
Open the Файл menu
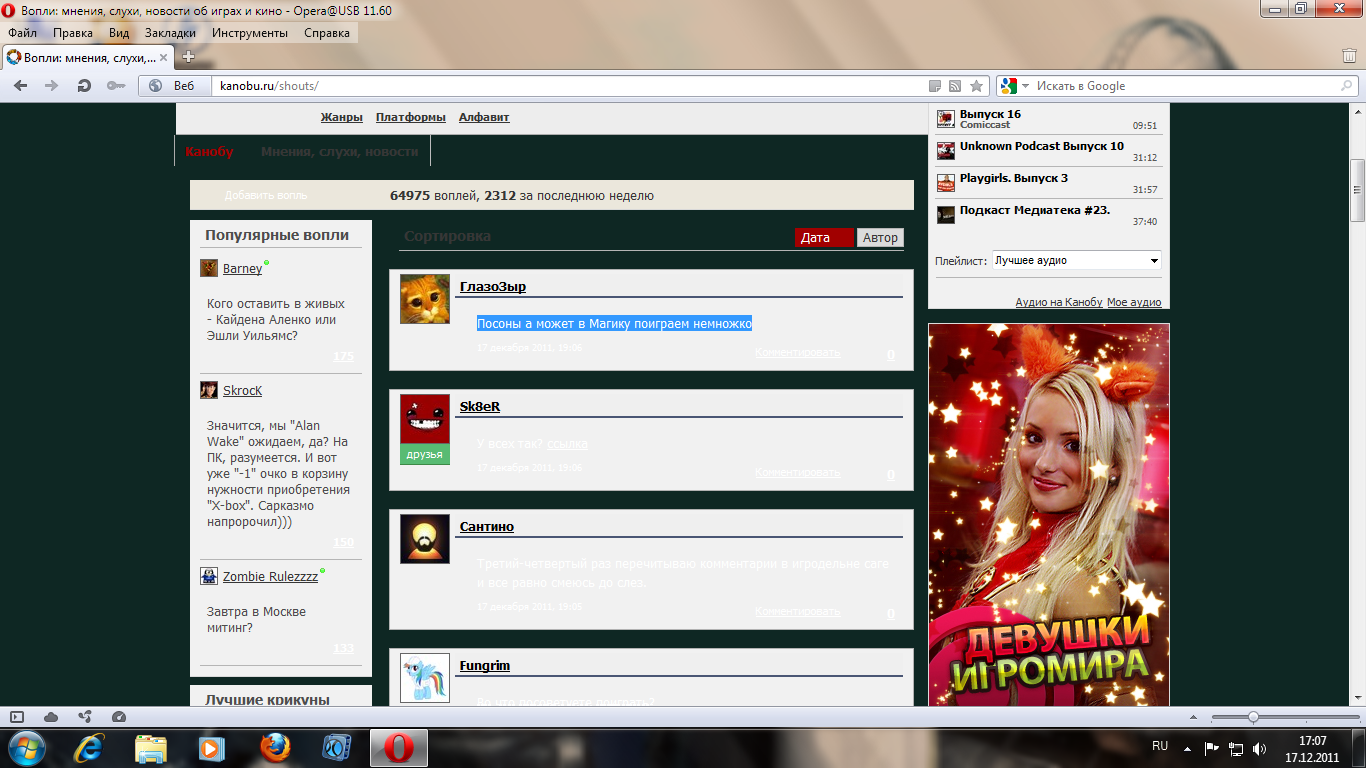[22, 33]
